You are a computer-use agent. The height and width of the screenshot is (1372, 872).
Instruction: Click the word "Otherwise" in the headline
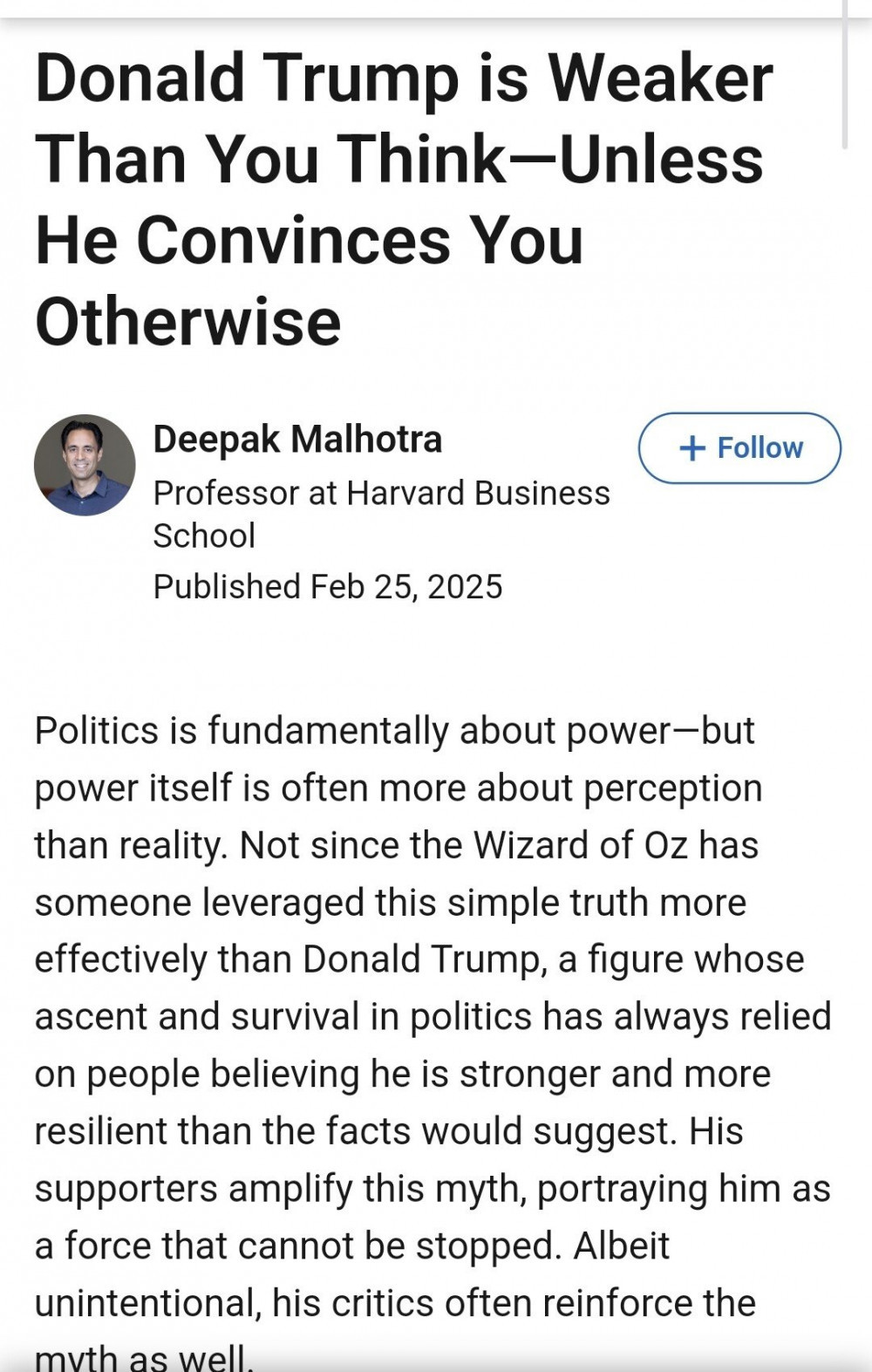click(x=187, y=321)
